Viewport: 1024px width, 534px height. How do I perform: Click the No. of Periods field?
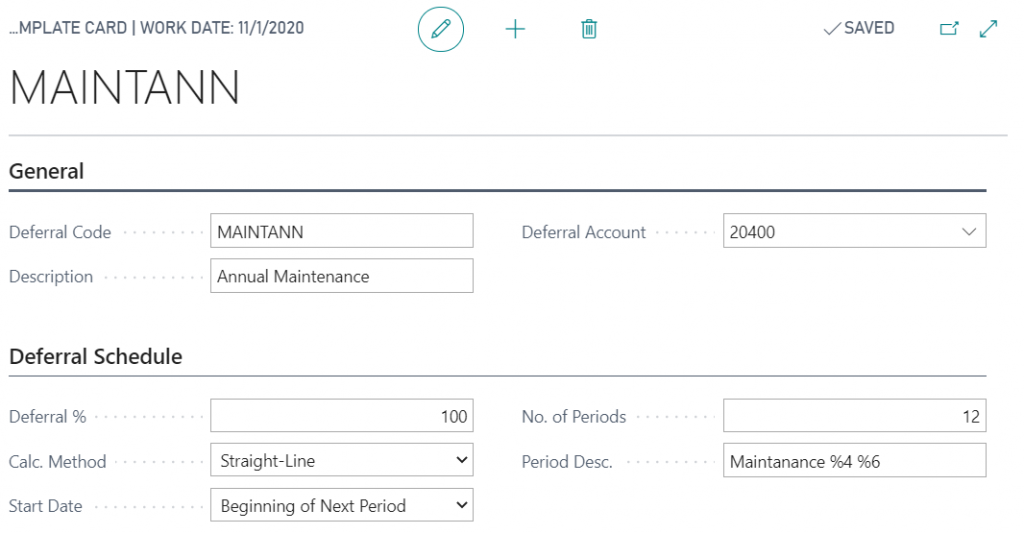[854, 417]
